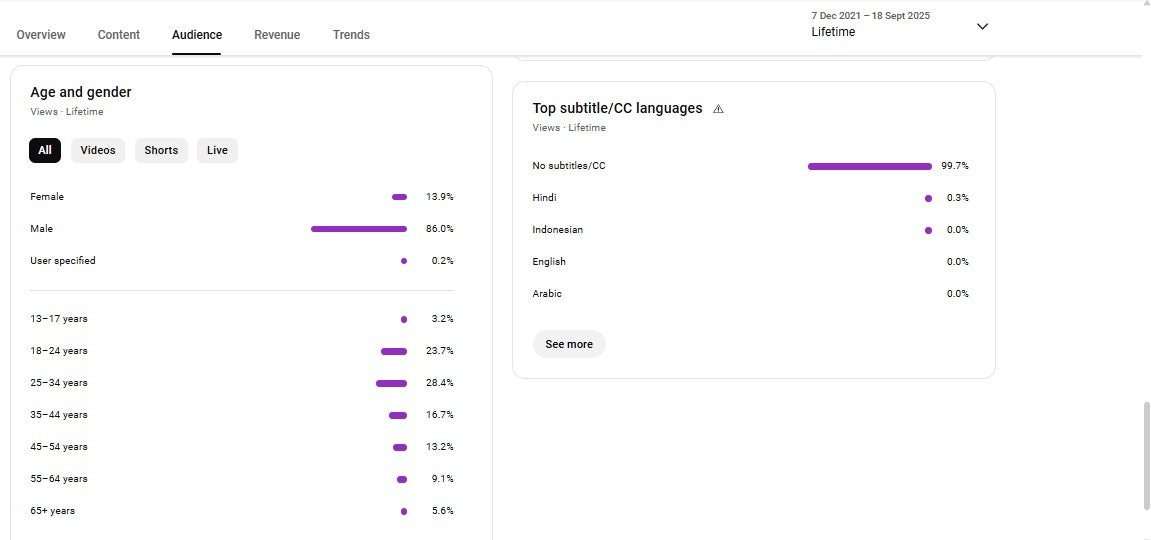Click the warning icon beside subtitle languages
1151x540 pixels.
(x=718, y=109)
